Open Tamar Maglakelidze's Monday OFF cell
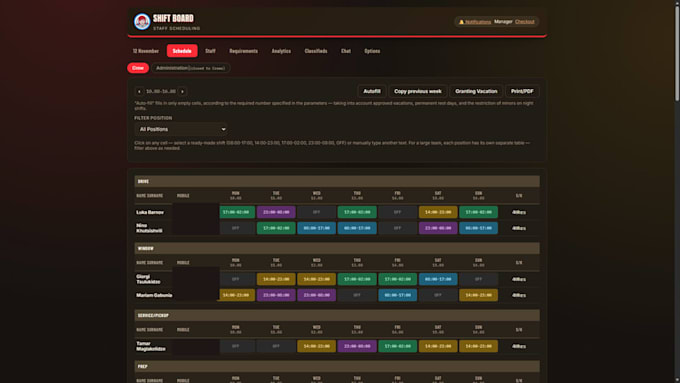 tap(237, 347)
